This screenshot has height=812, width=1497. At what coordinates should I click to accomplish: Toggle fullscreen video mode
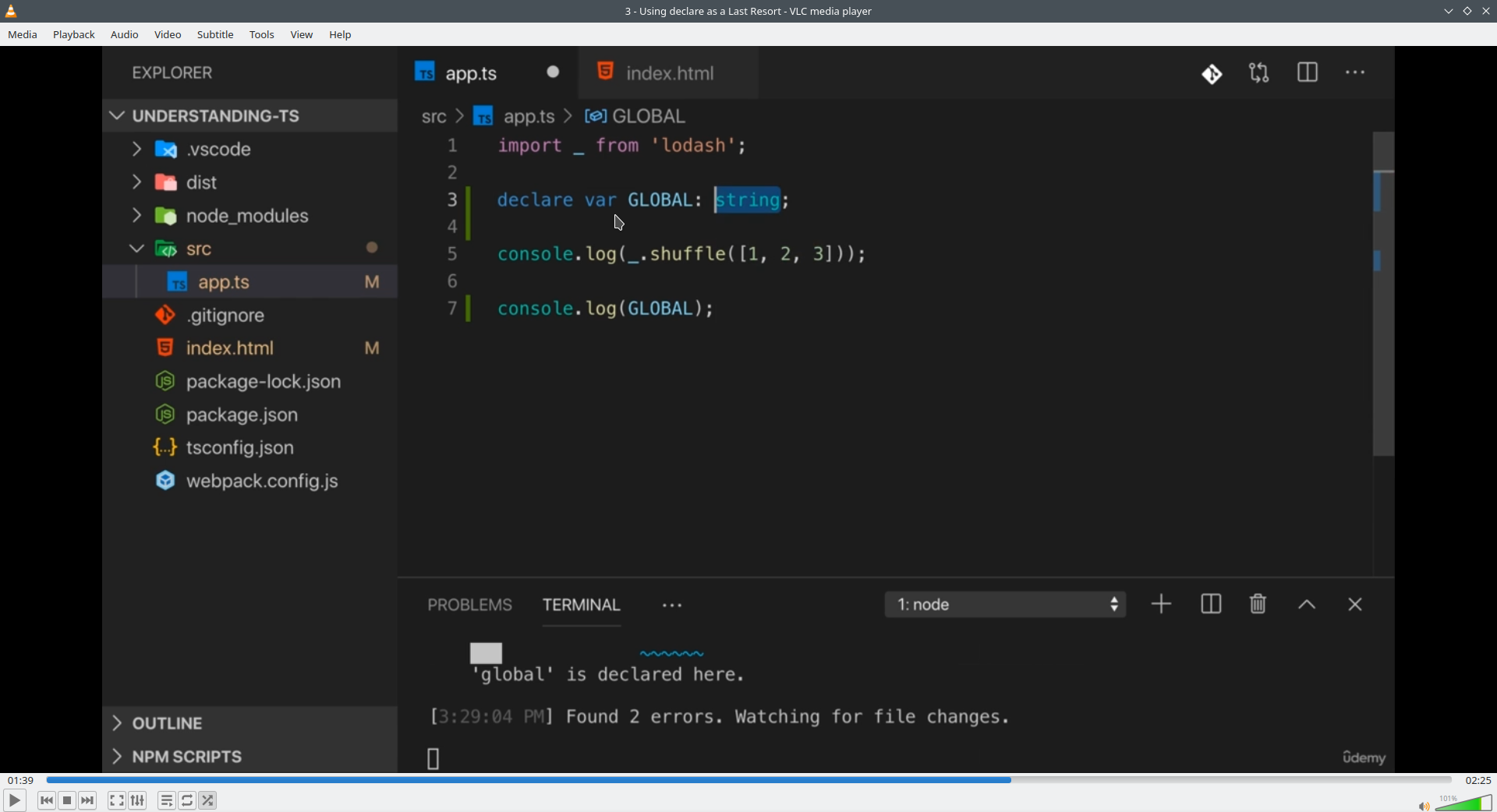click(x=117, y=800)
